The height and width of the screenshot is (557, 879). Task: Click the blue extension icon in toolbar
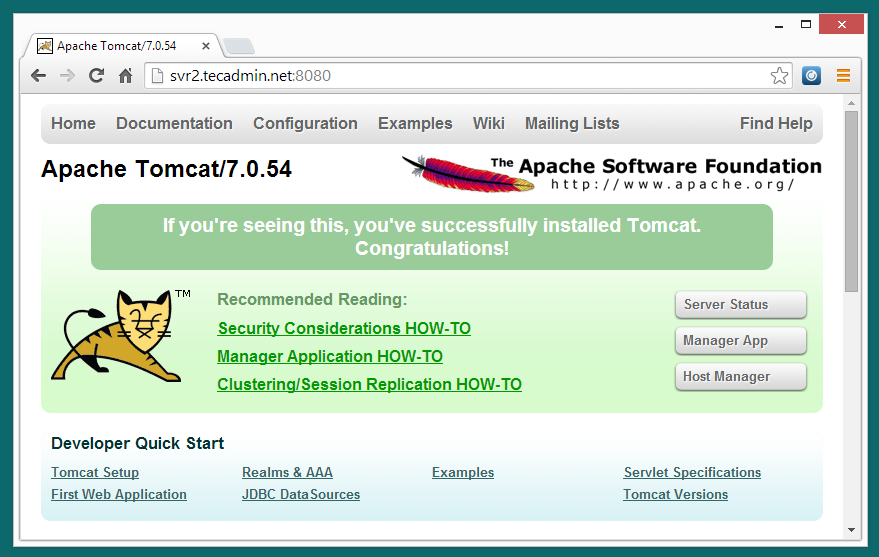click(811, 75)
